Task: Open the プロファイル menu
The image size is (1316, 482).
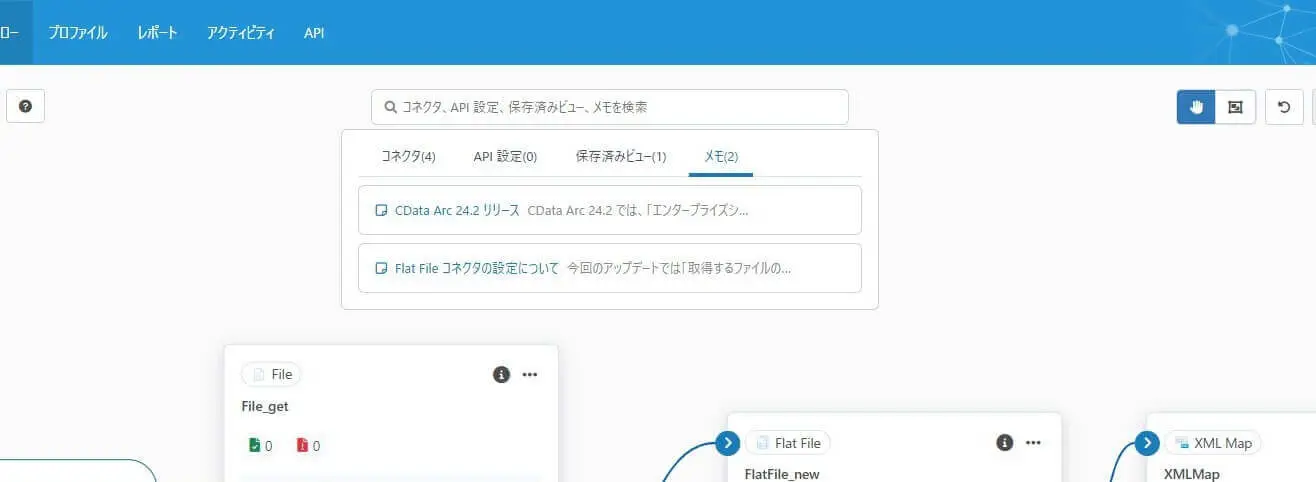Action: [x=78, y=33]
